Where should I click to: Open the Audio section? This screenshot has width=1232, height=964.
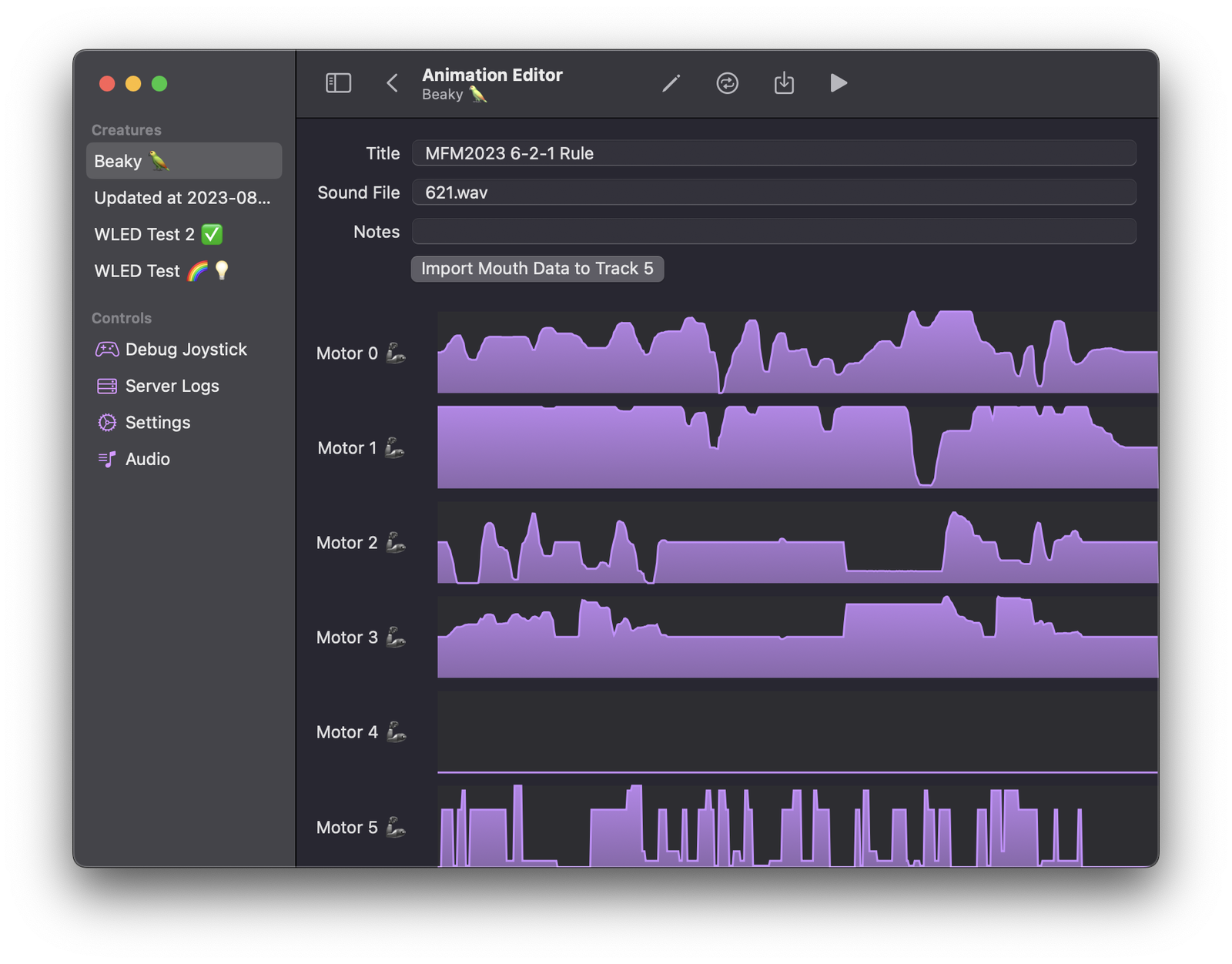click(x=147, y=459)
